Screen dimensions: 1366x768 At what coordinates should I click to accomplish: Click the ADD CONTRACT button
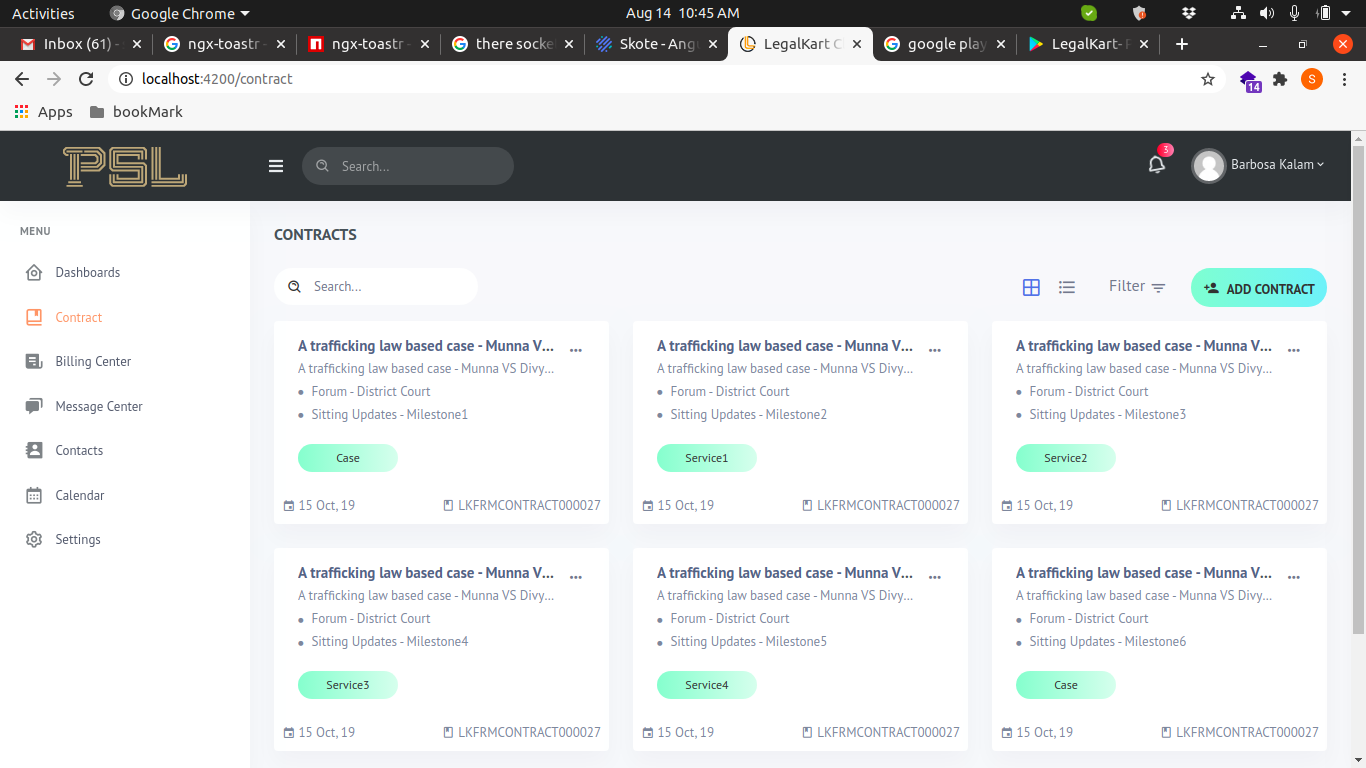tap(1258, 288)
